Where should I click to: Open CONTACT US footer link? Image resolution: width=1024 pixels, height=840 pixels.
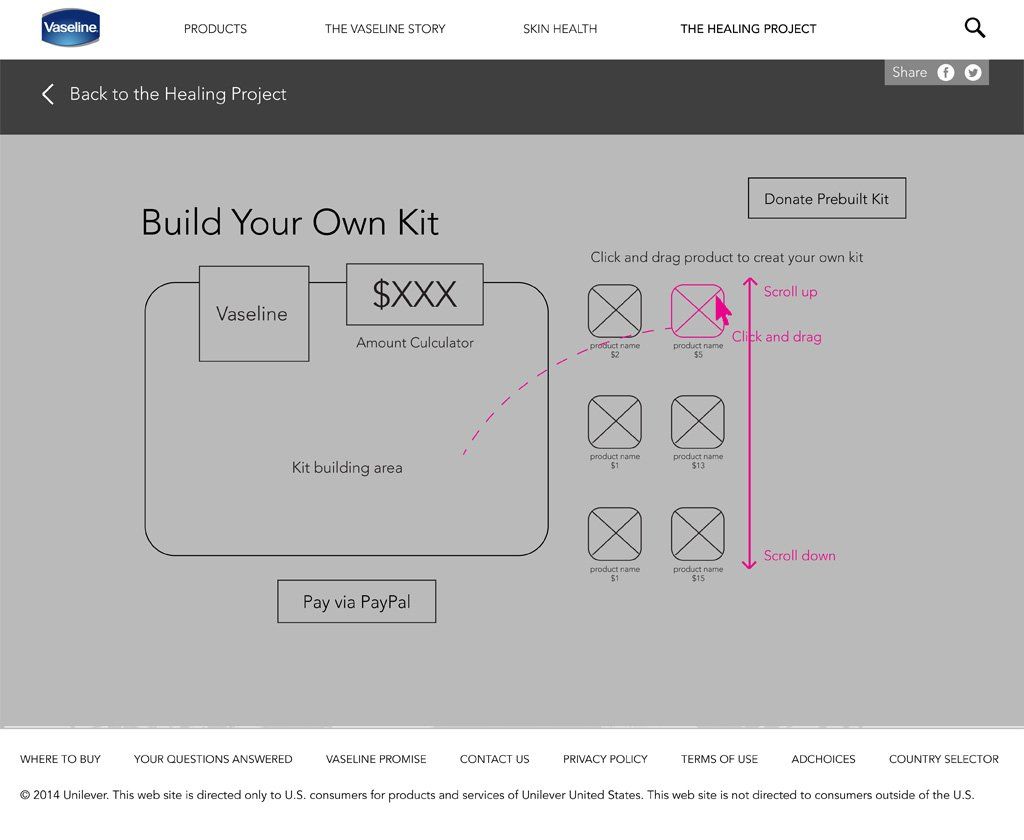[494, 759]
